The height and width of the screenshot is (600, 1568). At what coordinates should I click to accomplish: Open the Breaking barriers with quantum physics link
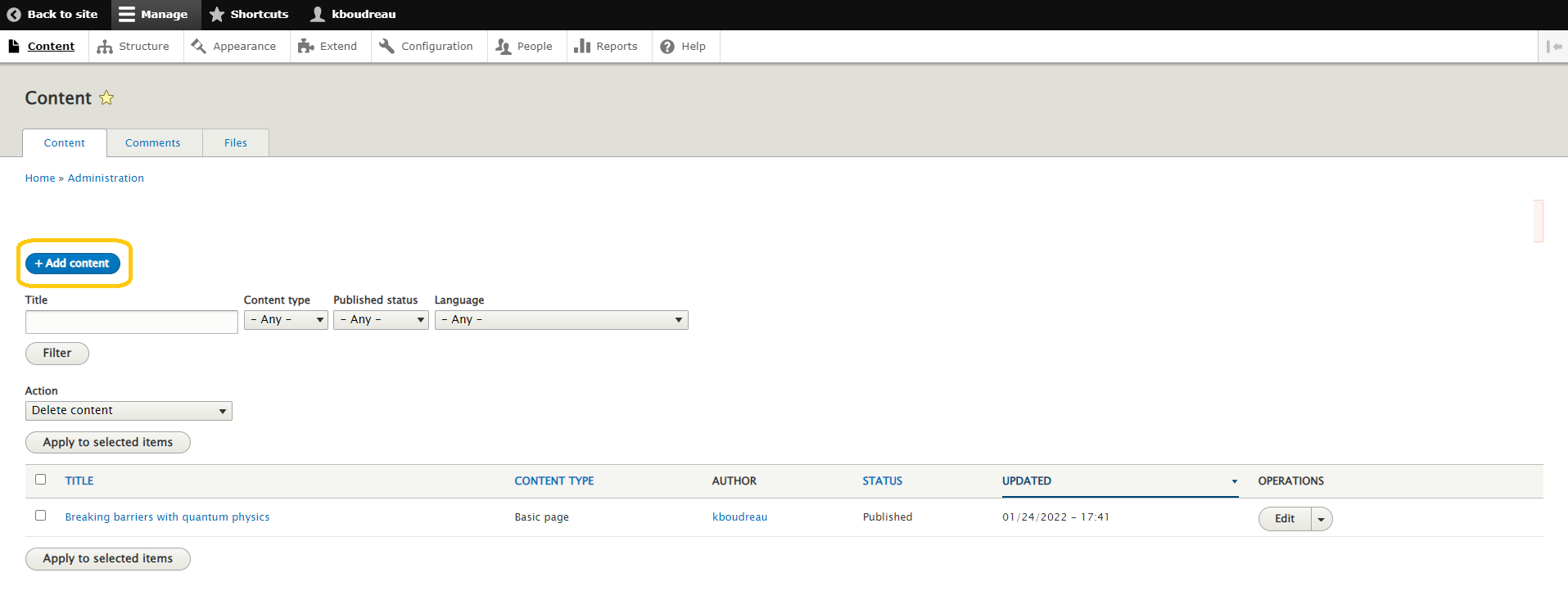pyautogui.click(x=167, y=517)
